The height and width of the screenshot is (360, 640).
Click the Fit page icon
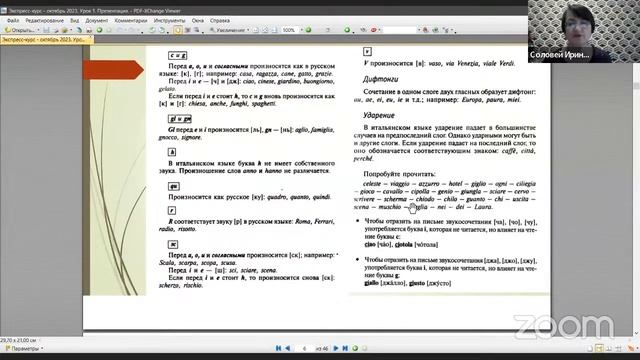tap(265, 30)
